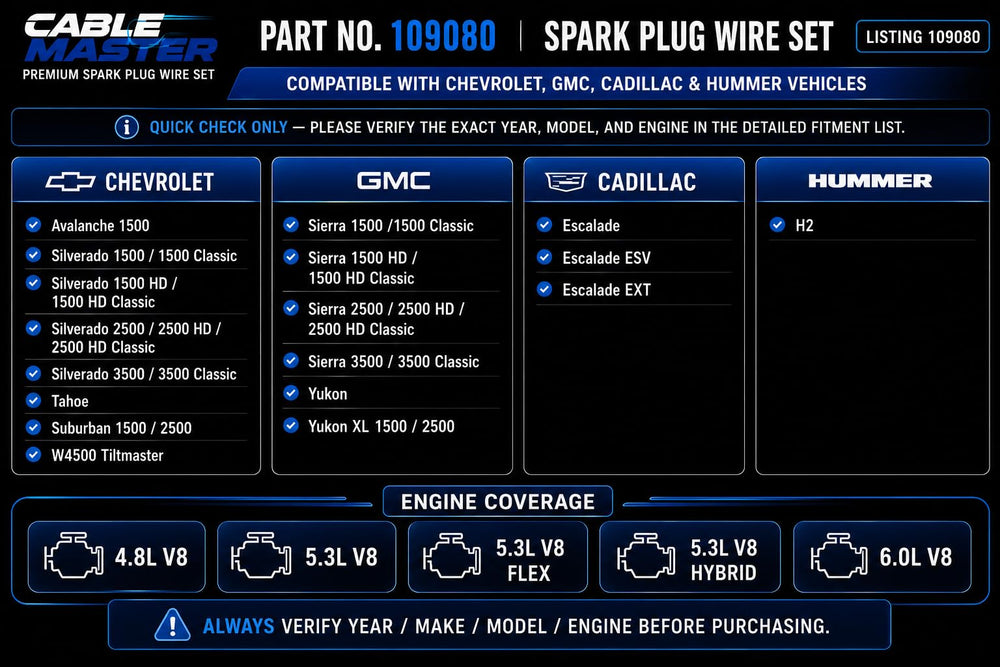This screenshot has width=1000, height=667.
Task: Select the warning triangle icon
Action: click(172, 625)
